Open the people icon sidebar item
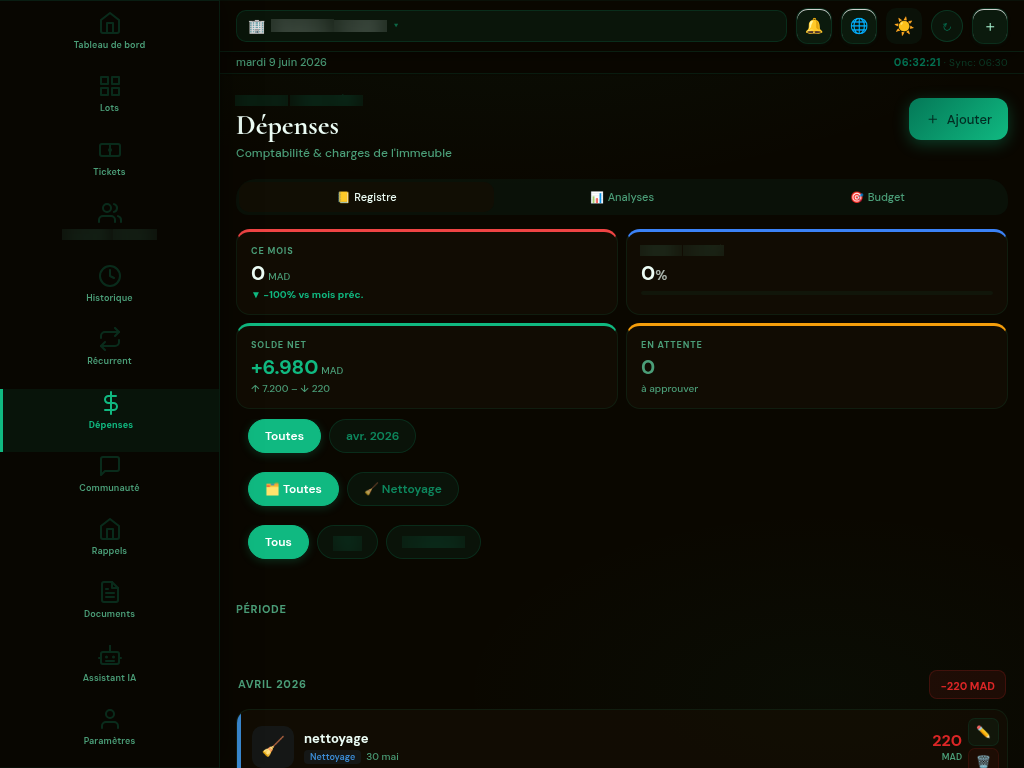1024x768 pixels. tap(109, 221)
